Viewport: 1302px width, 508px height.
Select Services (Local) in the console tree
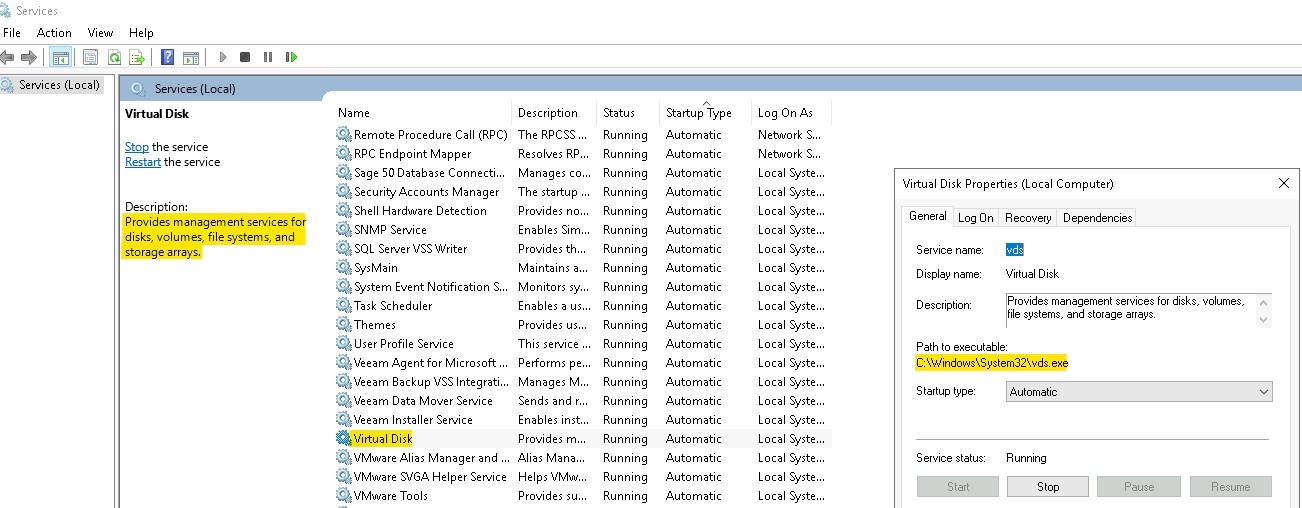59,85
